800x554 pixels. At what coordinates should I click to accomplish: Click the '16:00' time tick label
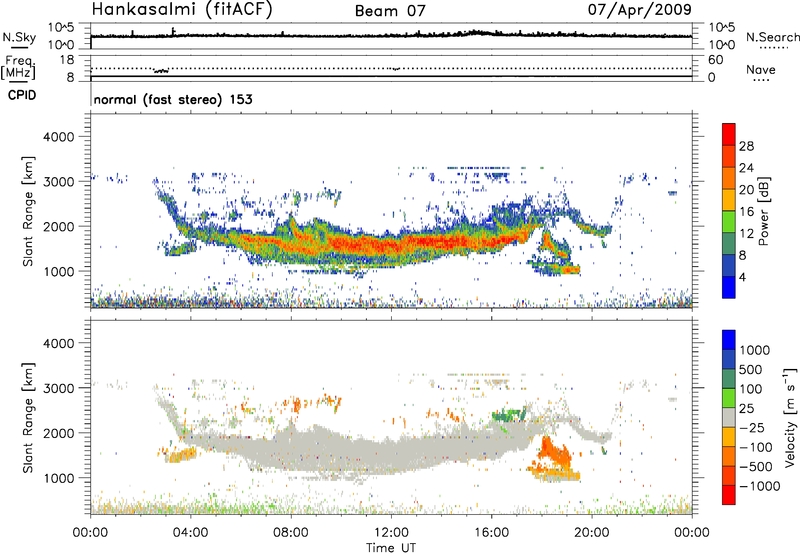pyautogui.click(x=491, y=533)
